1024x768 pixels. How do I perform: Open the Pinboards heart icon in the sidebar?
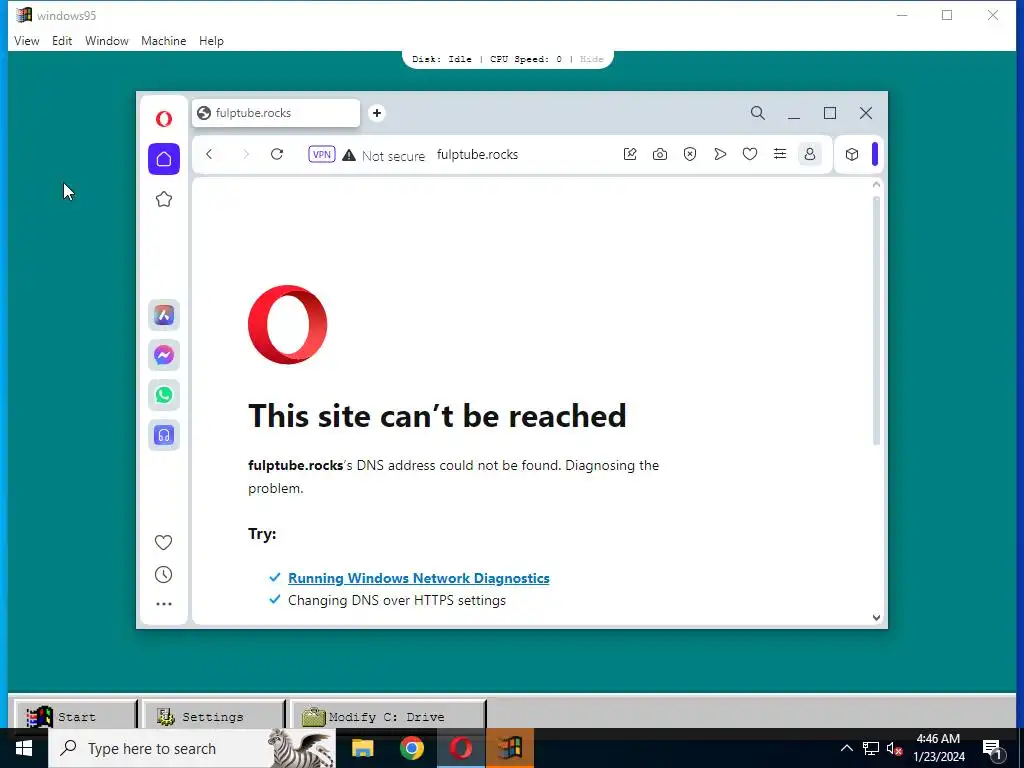click(x=164, y=542)
